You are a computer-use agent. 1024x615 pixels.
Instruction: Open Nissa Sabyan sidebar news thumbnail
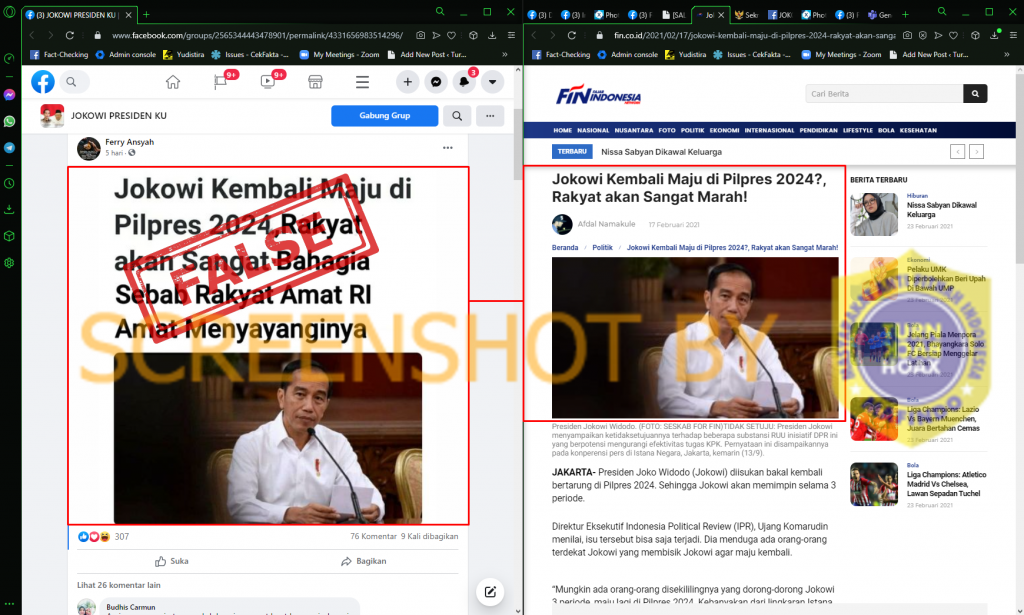874,214
